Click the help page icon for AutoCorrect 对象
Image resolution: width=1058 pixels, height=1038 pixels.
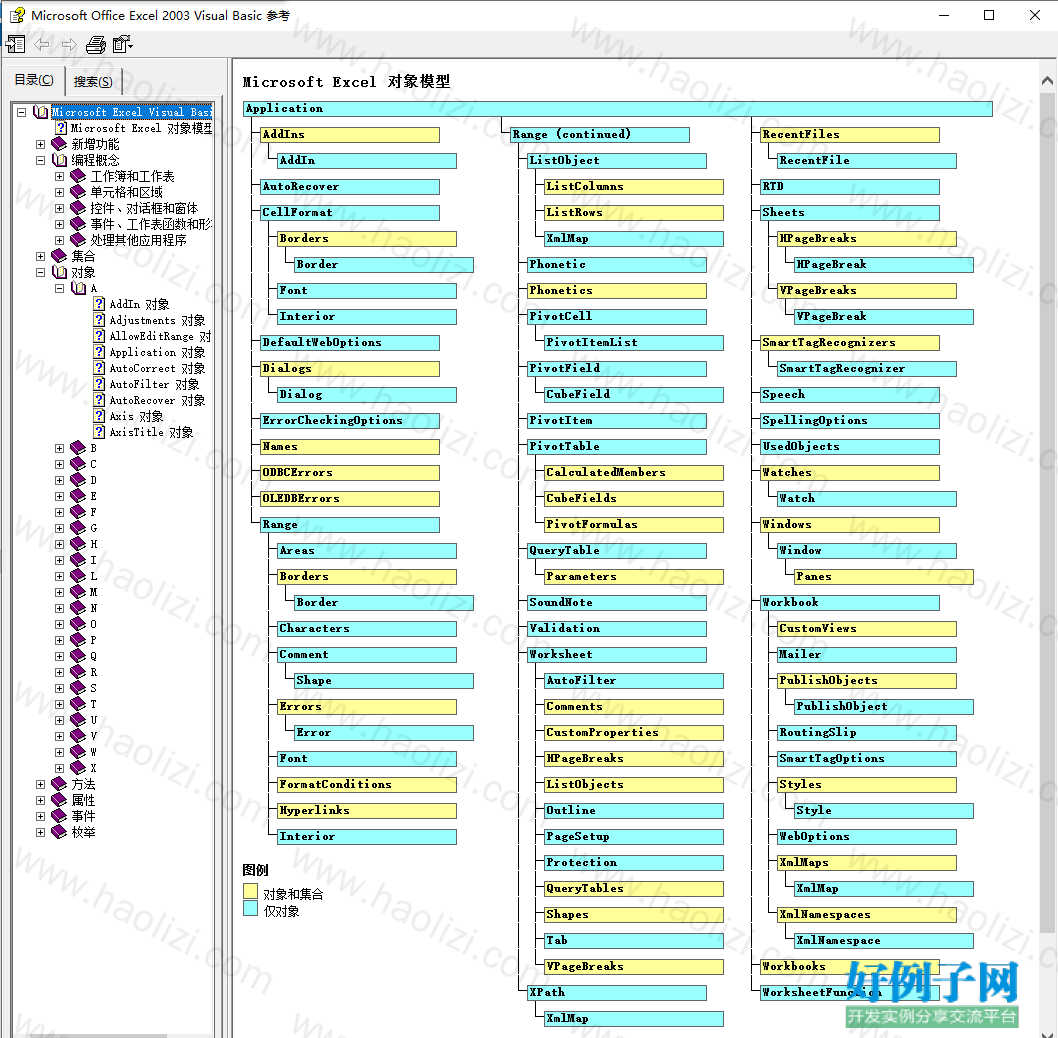[x=99, y=368]
